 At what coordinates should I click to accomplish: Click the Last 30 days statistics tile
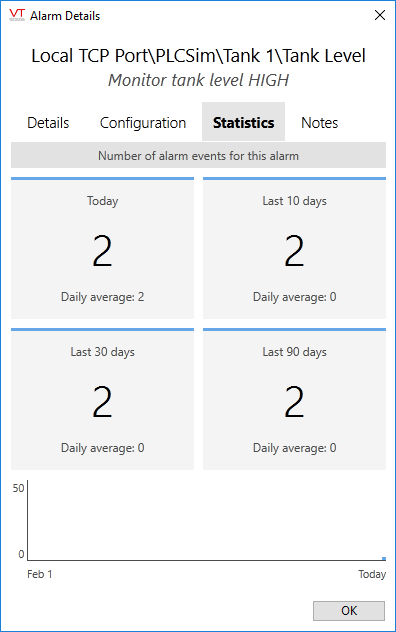point(102,399)
